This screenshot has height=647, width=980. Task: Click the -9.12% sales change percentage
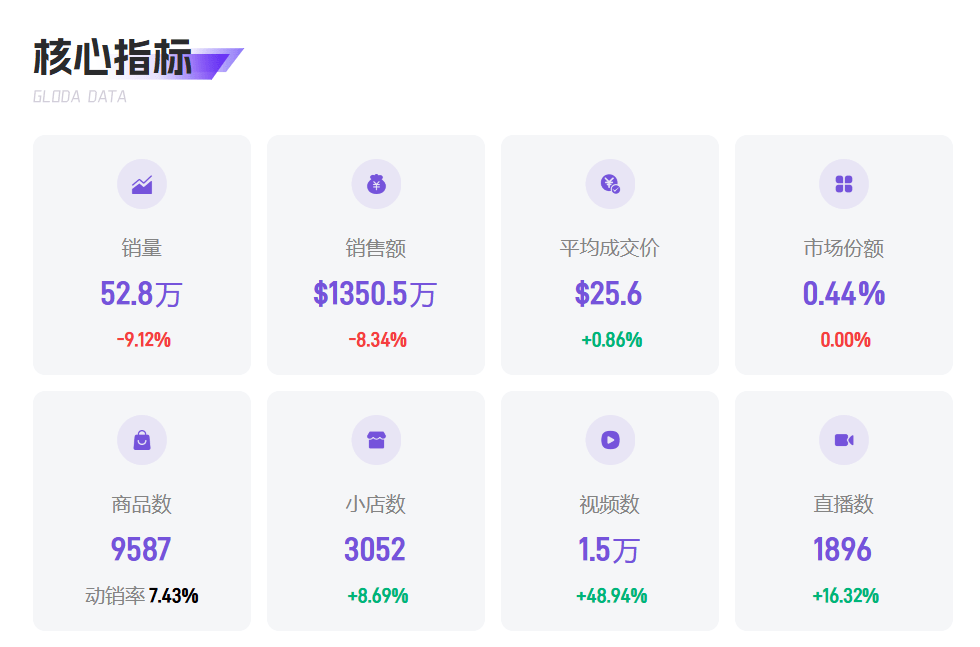click(x=143, y=340)
